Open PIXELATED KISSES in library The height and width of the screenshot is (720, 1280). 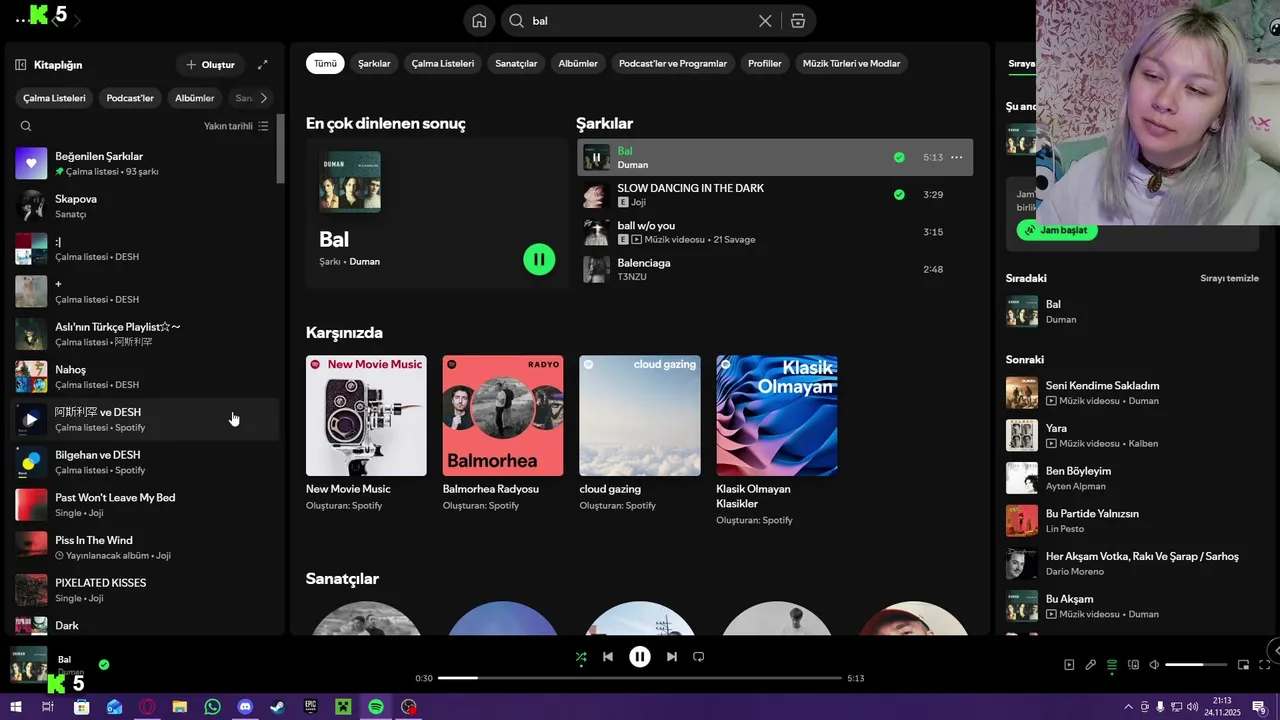(145, 590)
